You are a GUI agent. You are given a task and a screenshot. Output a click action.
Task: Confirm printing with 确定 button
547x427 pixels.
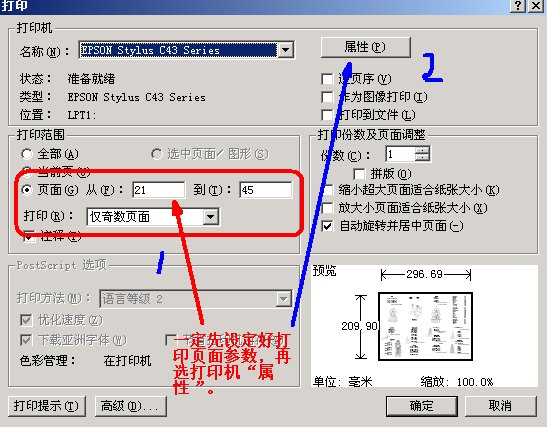click(422, 406)
